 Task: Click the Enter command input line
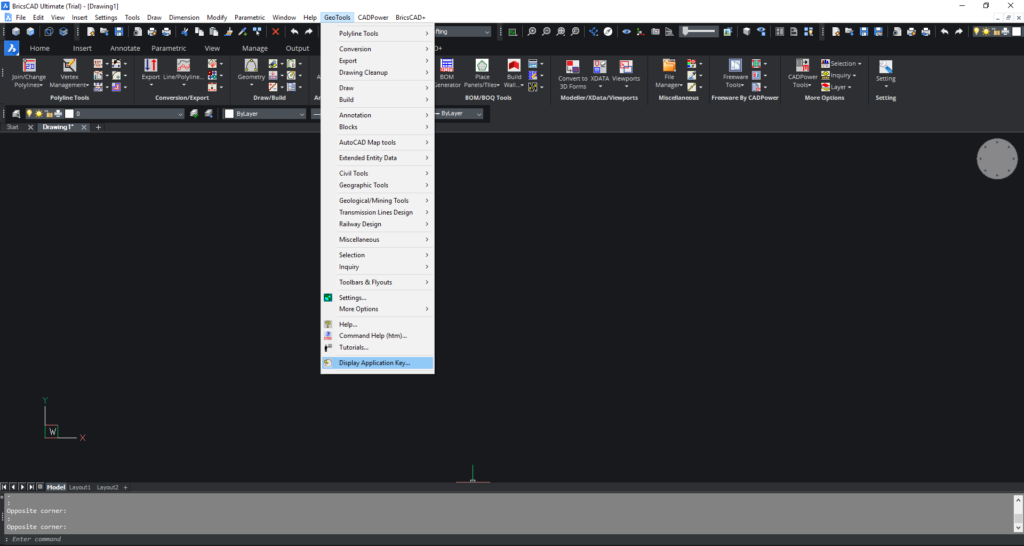pyautogui.click(x=512, y=539)
